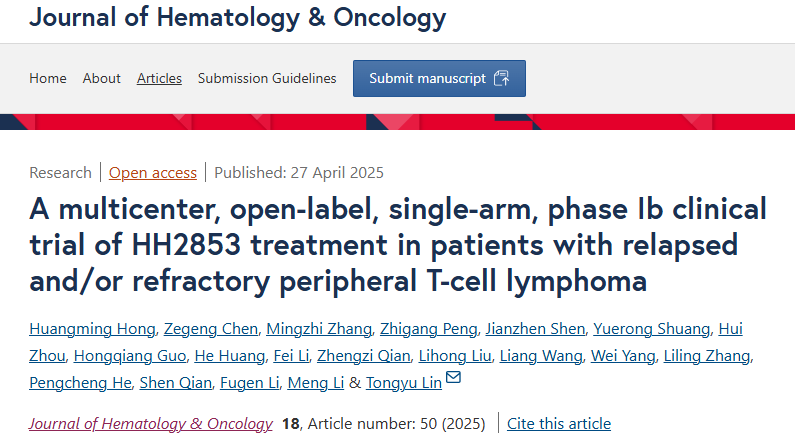Open the Home navigation item
The width and height of the screenshot is (795, 435).
[48, 78]
